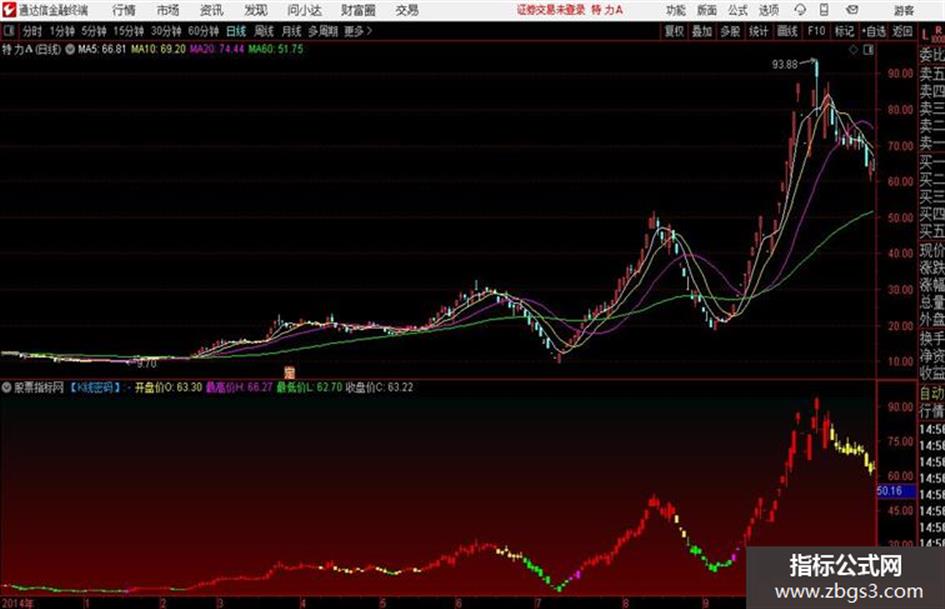The width and height of the screenshot is (945, 609).
Task: Open the 发现 menu
Action: pyautogui.click(x=256, y=10)
